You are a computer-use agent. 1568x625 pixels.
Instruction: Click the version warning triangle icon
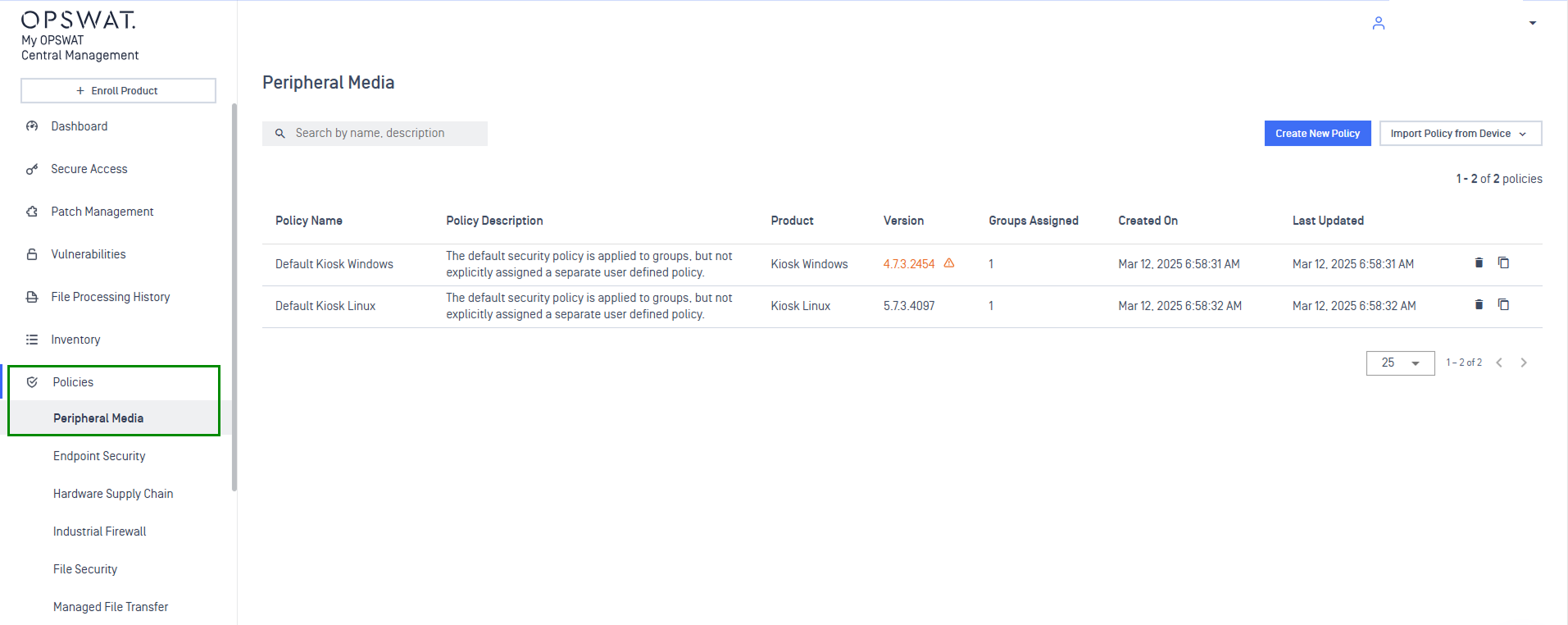tap(949, 263)
